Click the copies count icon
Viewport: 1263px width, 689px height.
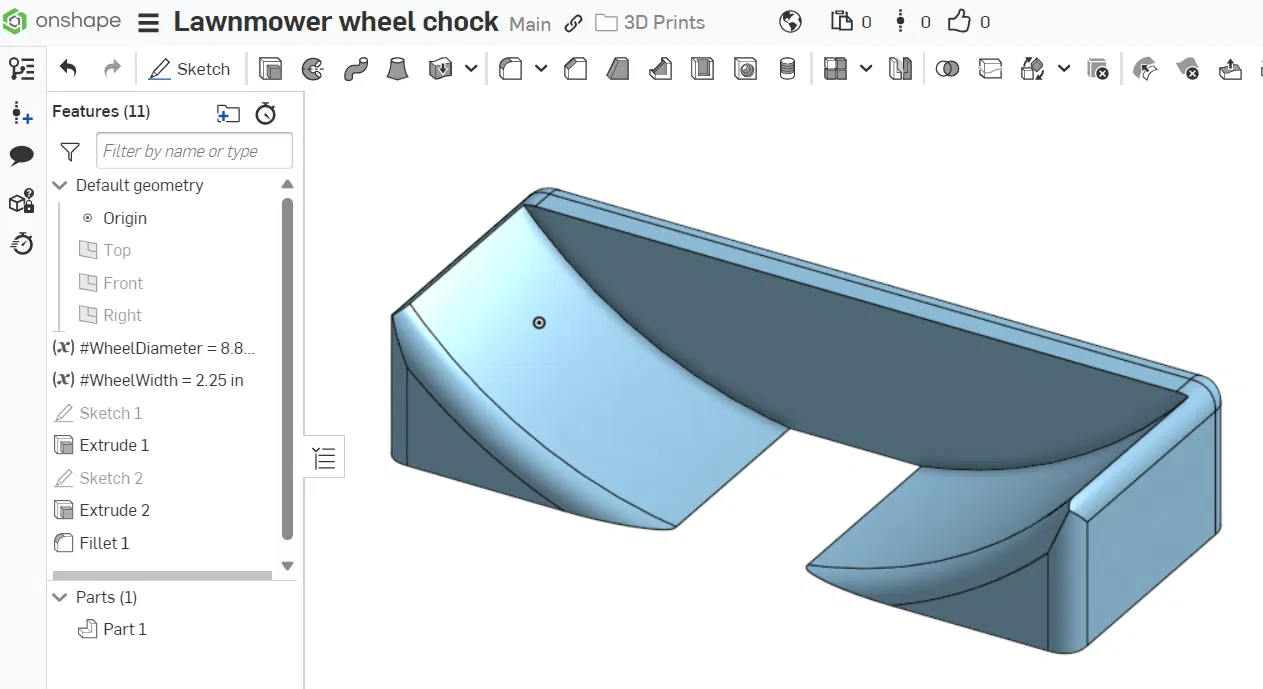point(842,21)
